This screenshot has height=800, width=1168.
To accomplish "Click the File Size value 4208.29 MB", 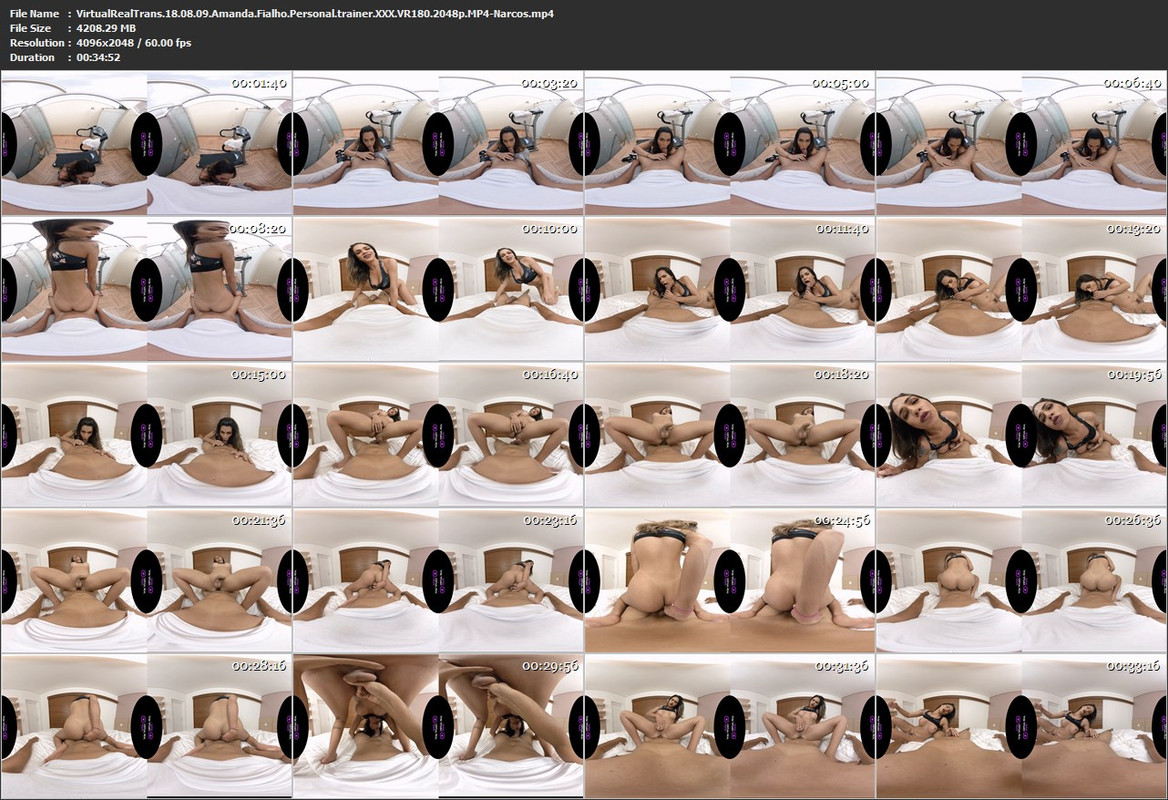I will tap(106, 28).
